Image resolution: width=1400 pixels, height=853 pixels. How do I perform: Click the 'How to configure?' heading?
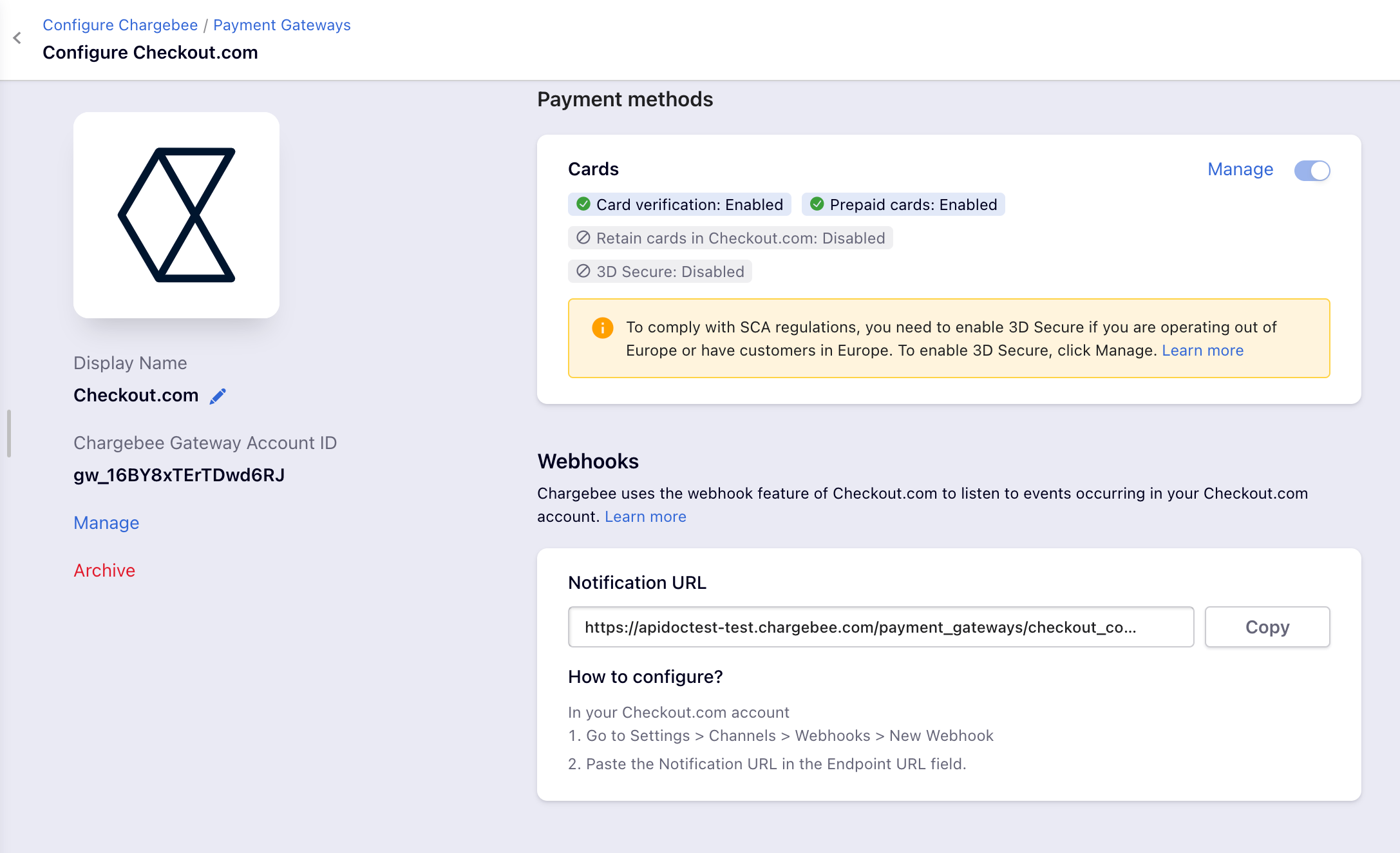pos(645,676)
